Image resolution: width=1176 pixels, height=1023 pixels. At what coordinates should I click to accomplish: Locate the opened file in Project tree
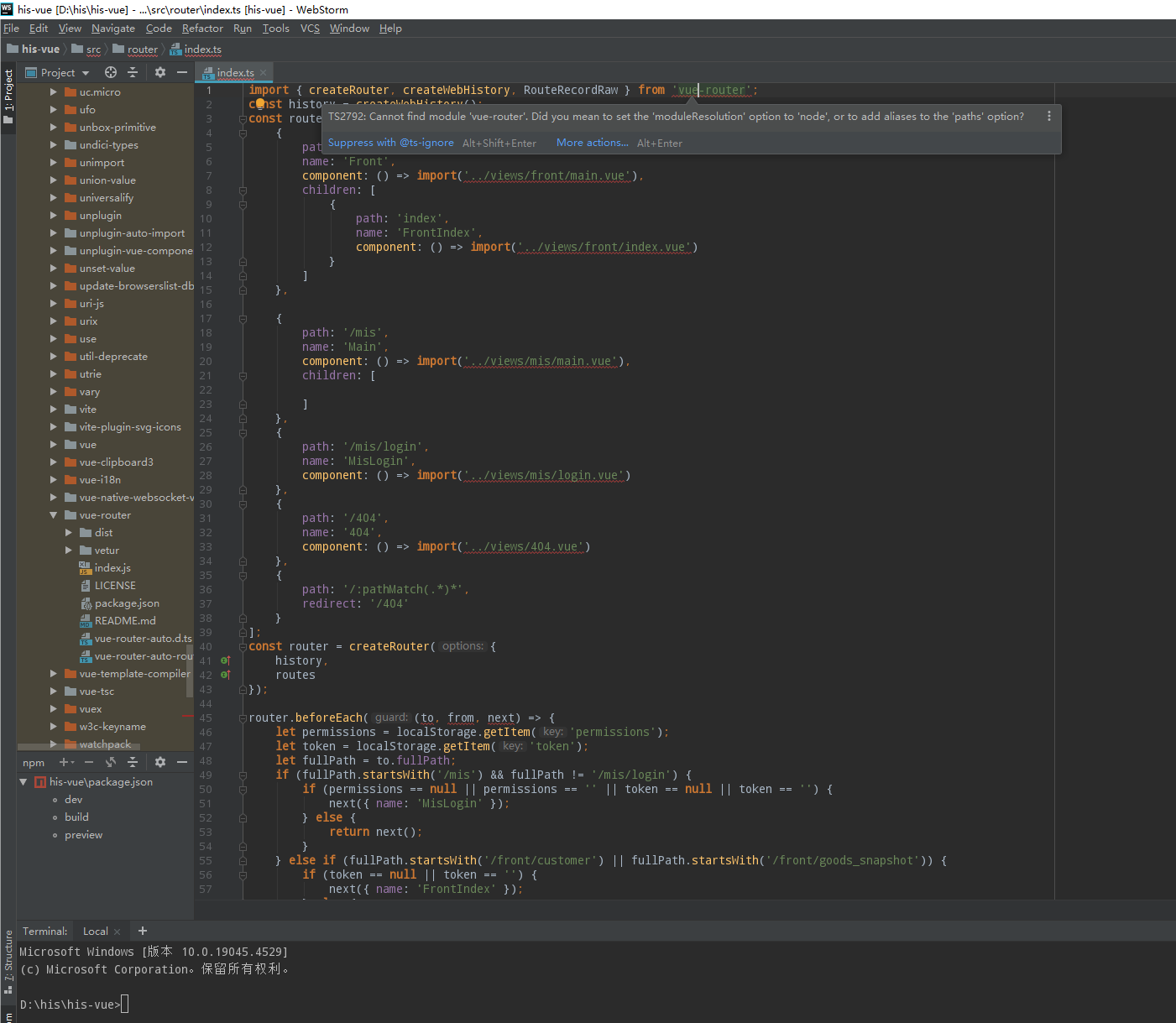point(111,72)
